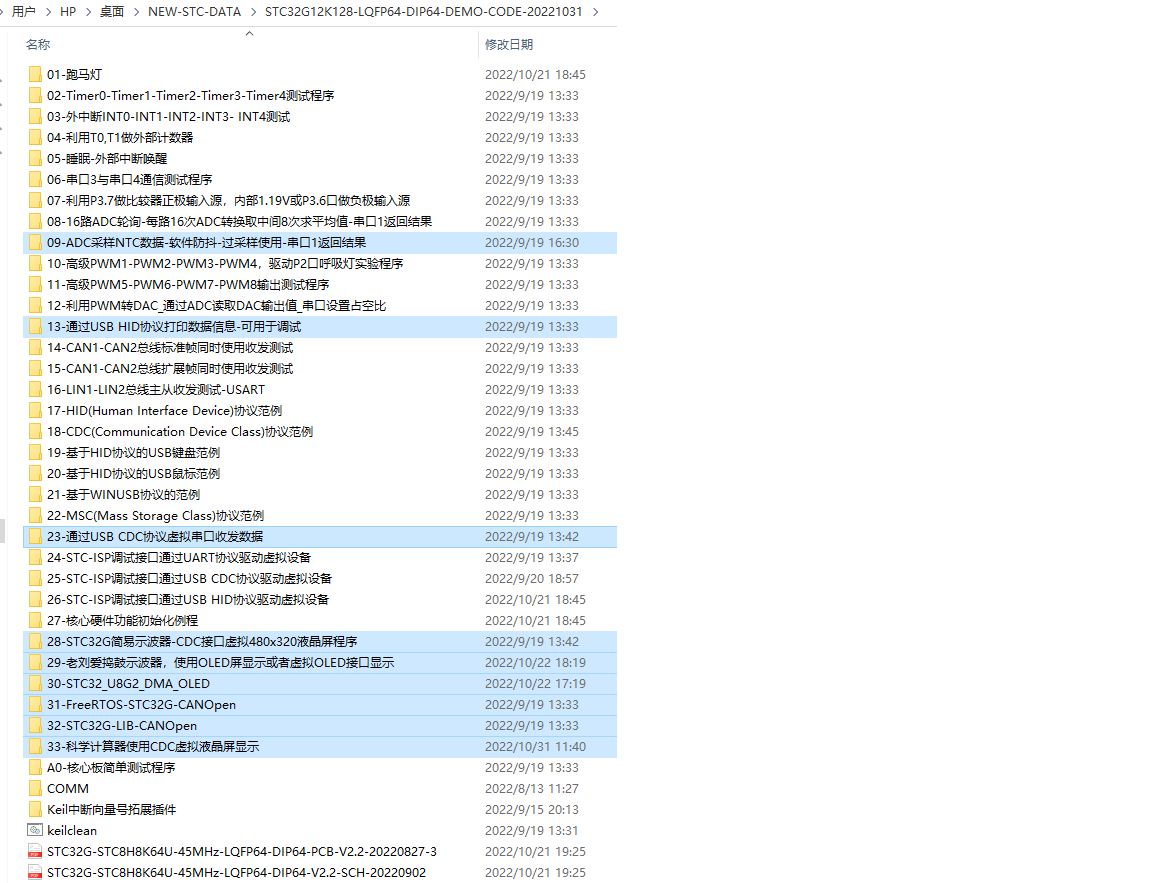The width and height of the screenshot is (1152, 883).
Task: Select folder name 24-STC-ISP调试接口通过UART协议驱动虚拟设备
Action: click(179, 558)
